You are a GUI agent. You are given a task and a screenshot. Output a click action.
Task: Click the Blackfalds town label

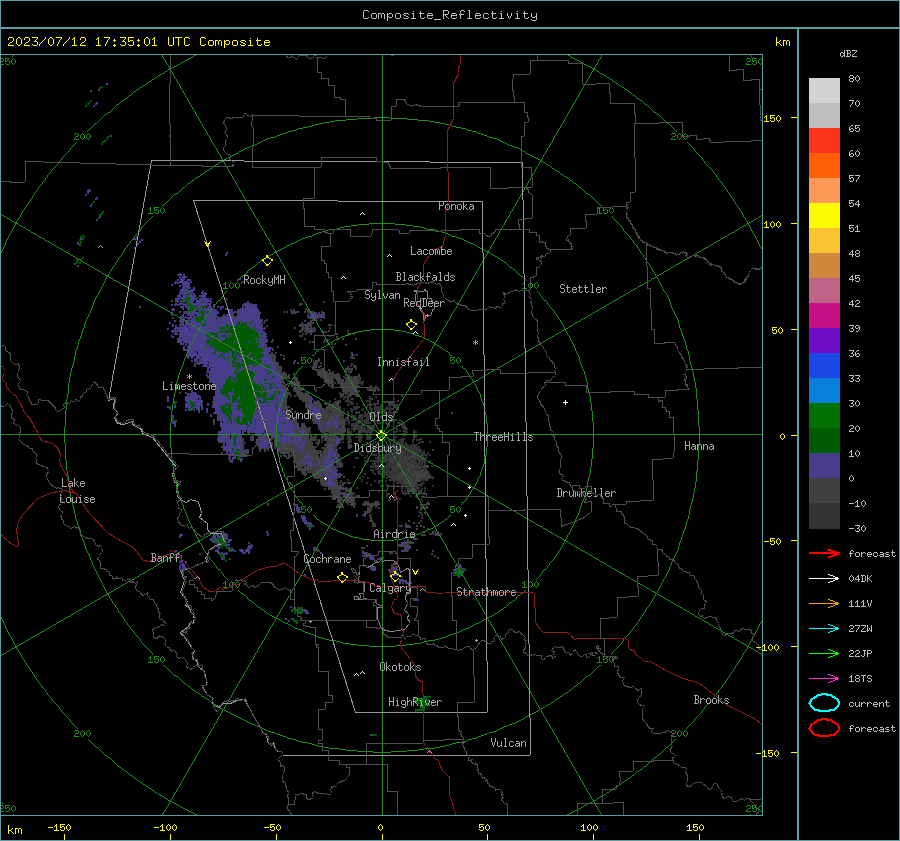point(425,277)
